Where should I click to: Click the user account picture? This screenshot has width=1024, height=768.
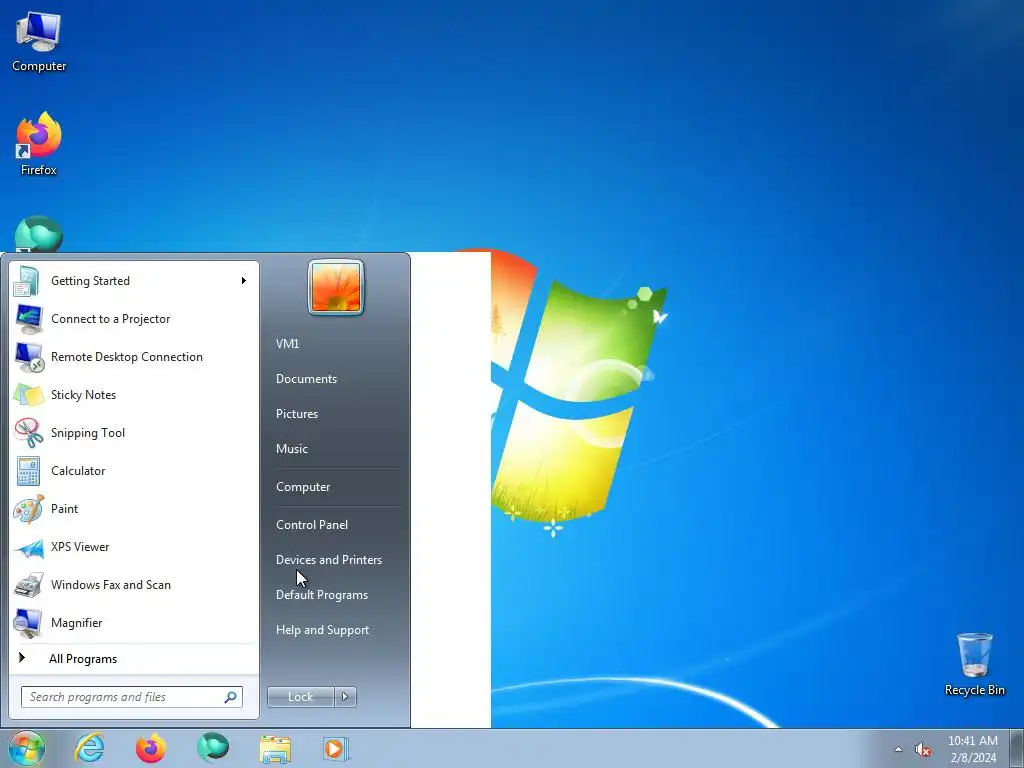coord(336,287)
